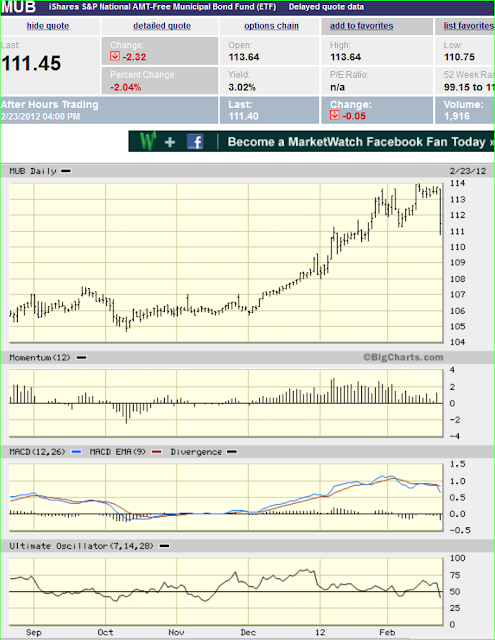Image resolution: width=495 pixels, height=640 pixels.
Task: Click the after hours last price 111.40
Action: click(x=243, y=116)
